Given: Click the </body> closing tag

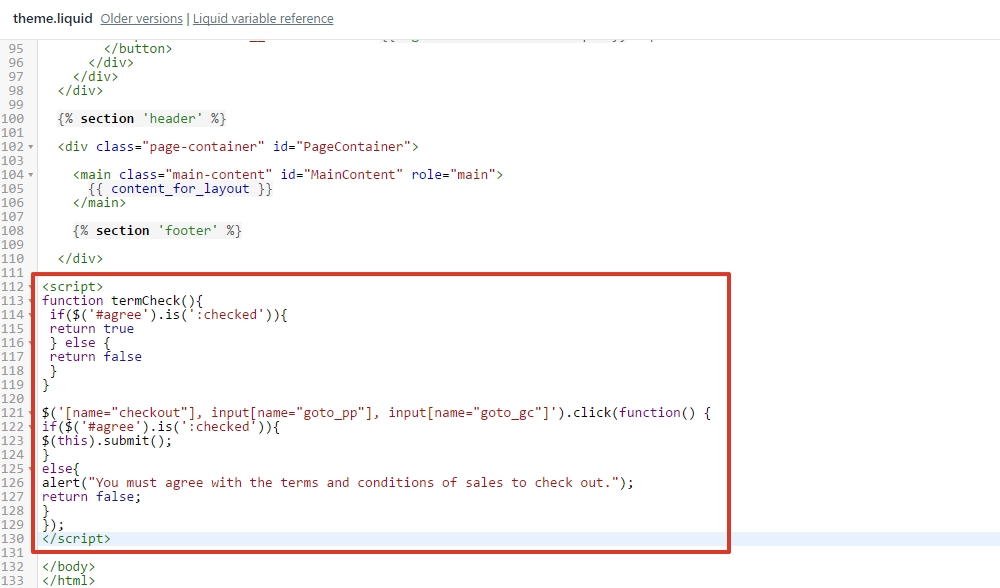Looking at the screenshot, I should click(68, 567).
